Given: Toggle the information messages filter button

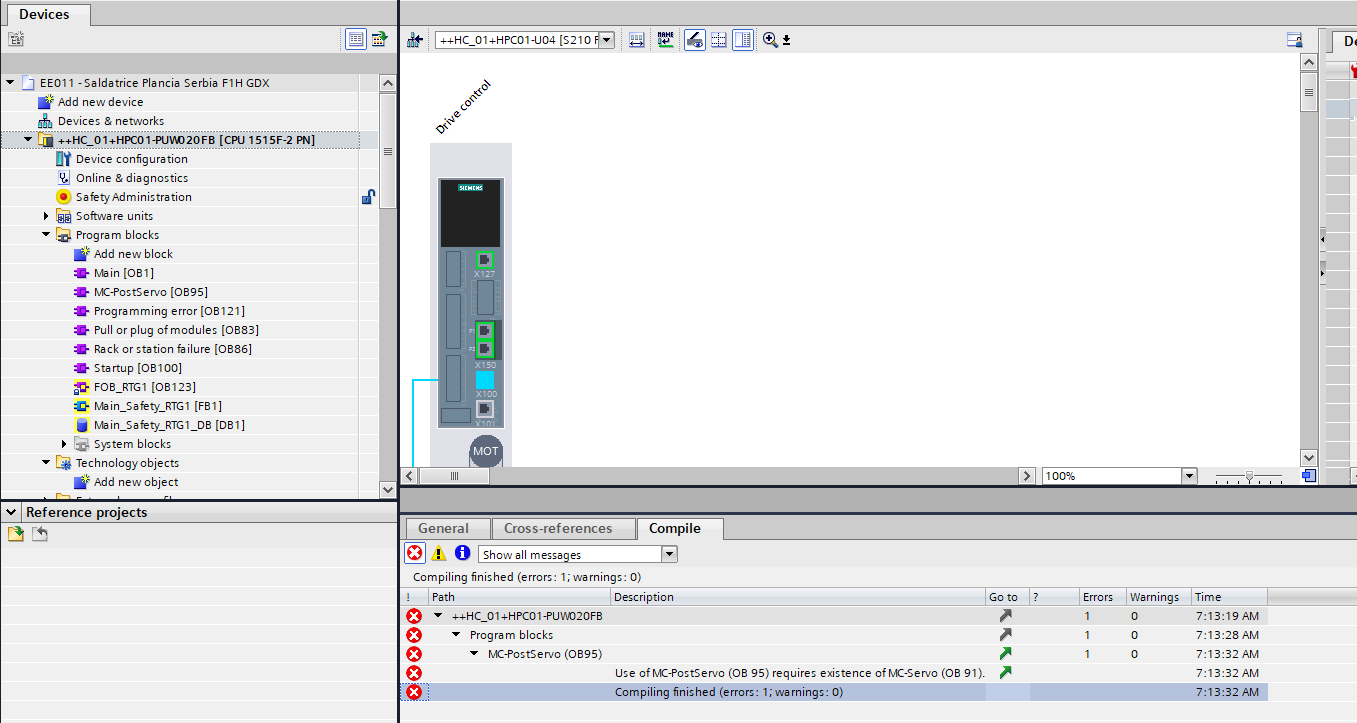Looking at the screenshot, I should [462, 554].
